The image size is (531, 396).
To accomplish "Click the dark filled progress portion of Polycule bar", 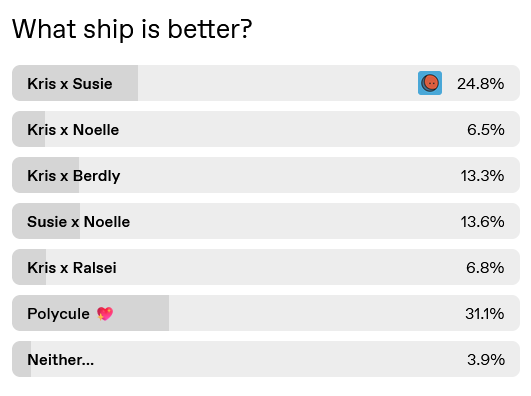I will point(142,314).
